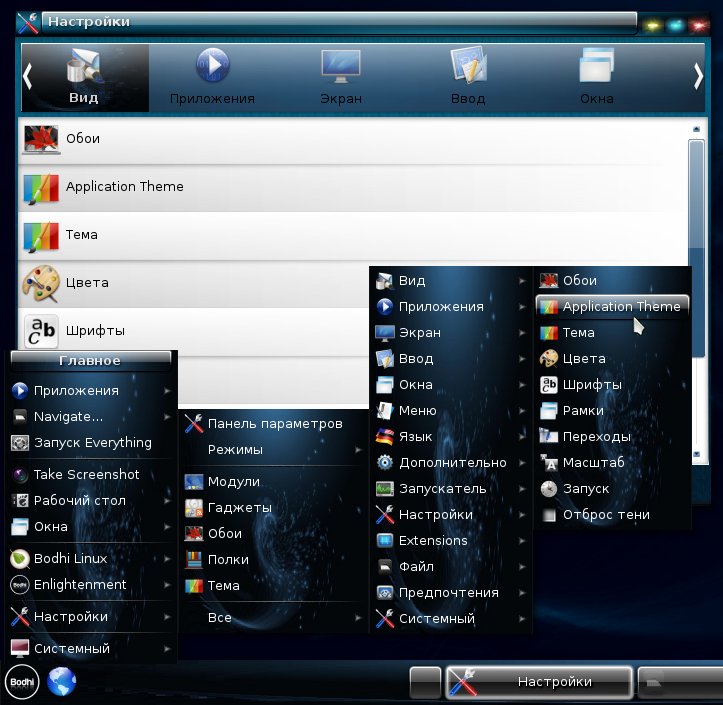
Task: Click the Обои wallpaper icon in settings list
Action: click(41, 139)
